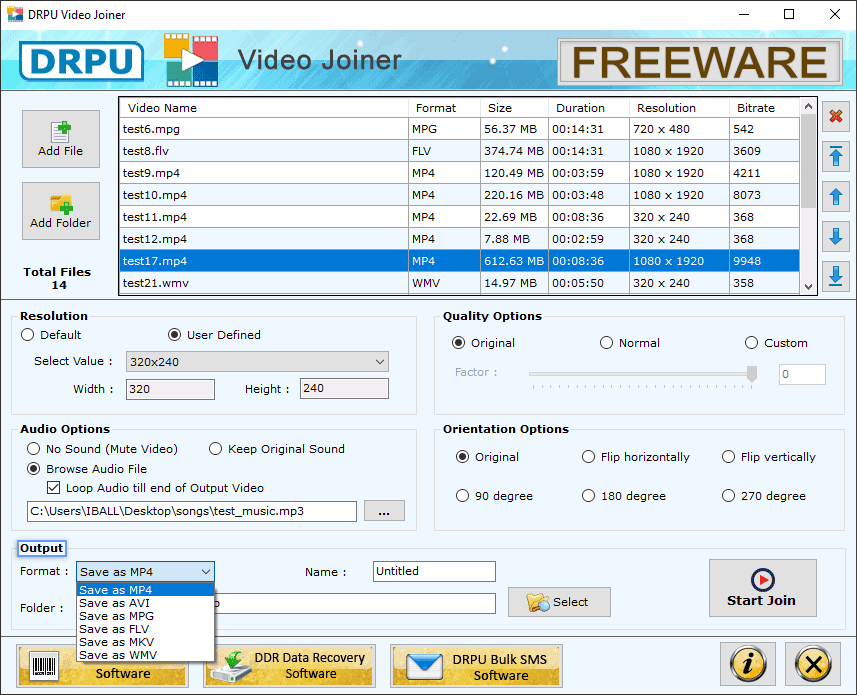Image resolution: width=857 pixels, height=695 pixels.
Task: Click the Duration column header
Action: tap(589, 108)
